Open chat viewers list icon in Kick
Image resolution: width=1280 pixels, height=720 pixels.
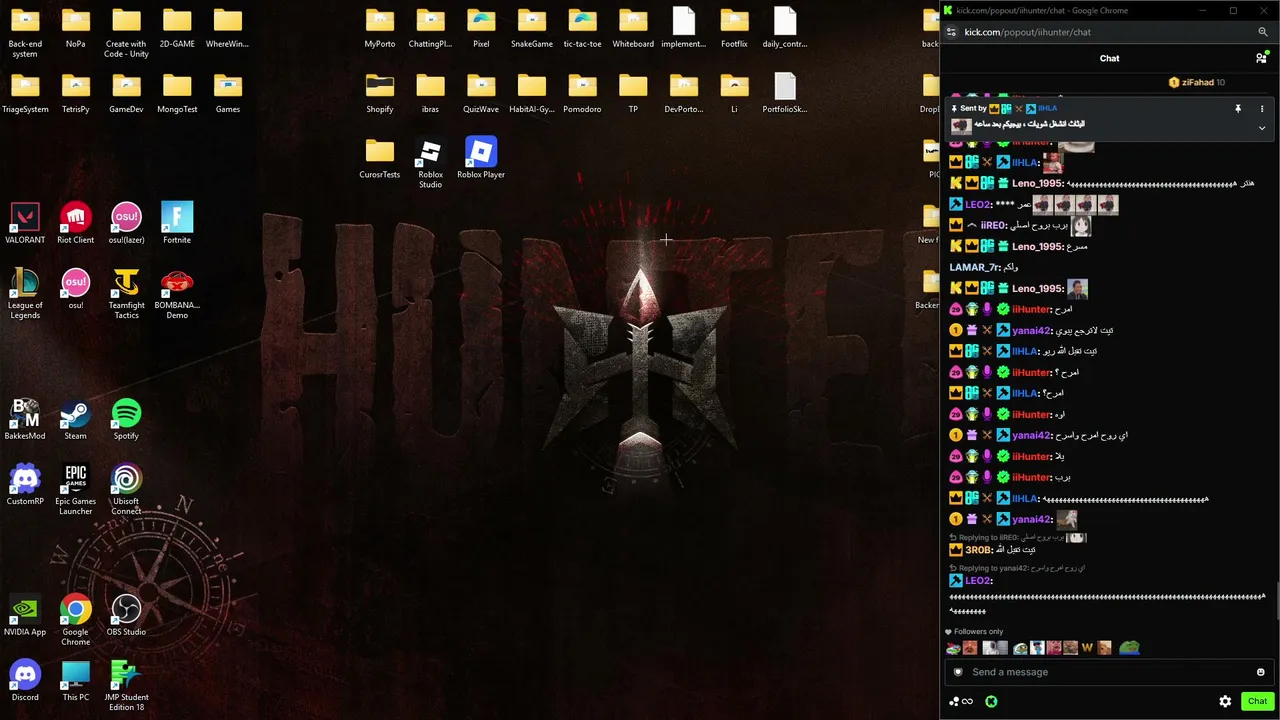point(1262,58)
